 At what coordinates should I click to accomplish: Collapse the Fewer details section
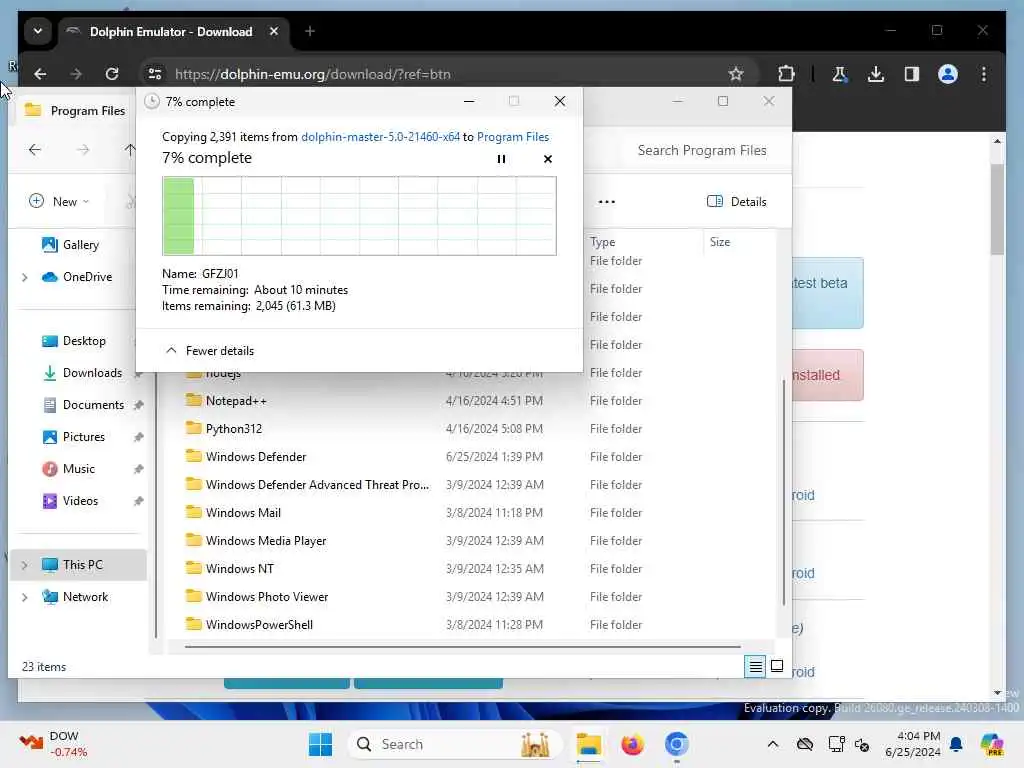tap(210, 351)
